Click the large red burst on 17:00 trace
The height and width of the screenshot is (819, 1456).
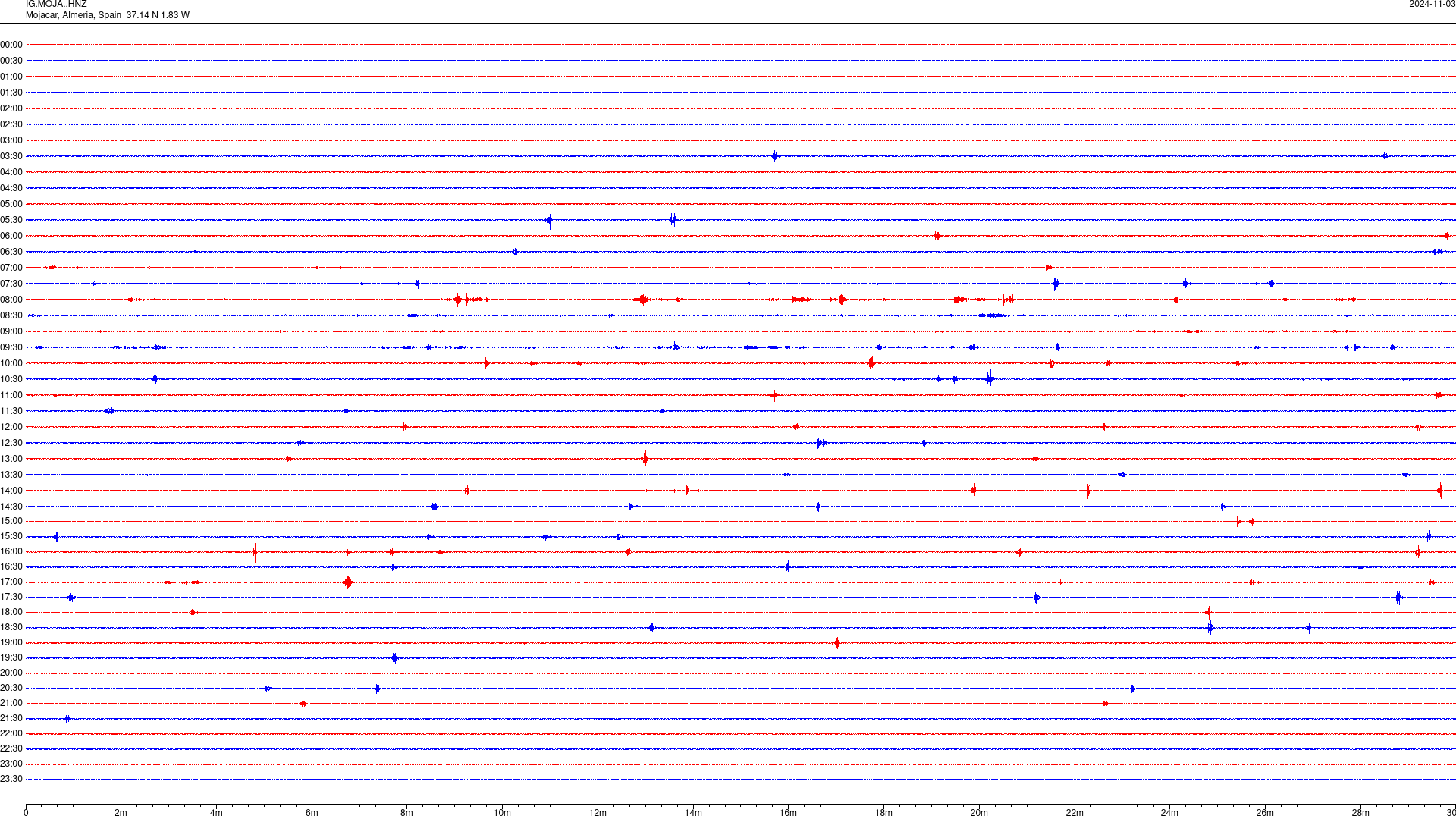(x=348, y=582)
